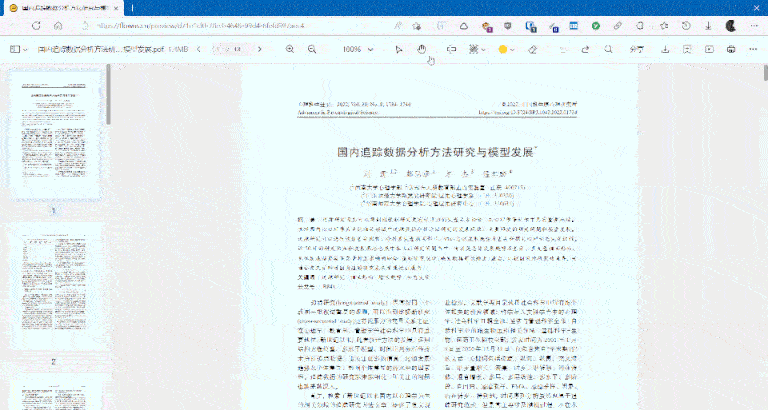The width and height of the screenshot is (768, 410).
Task: Open the highlight color dropdown arrow
Action: click(x=512, y=49)
